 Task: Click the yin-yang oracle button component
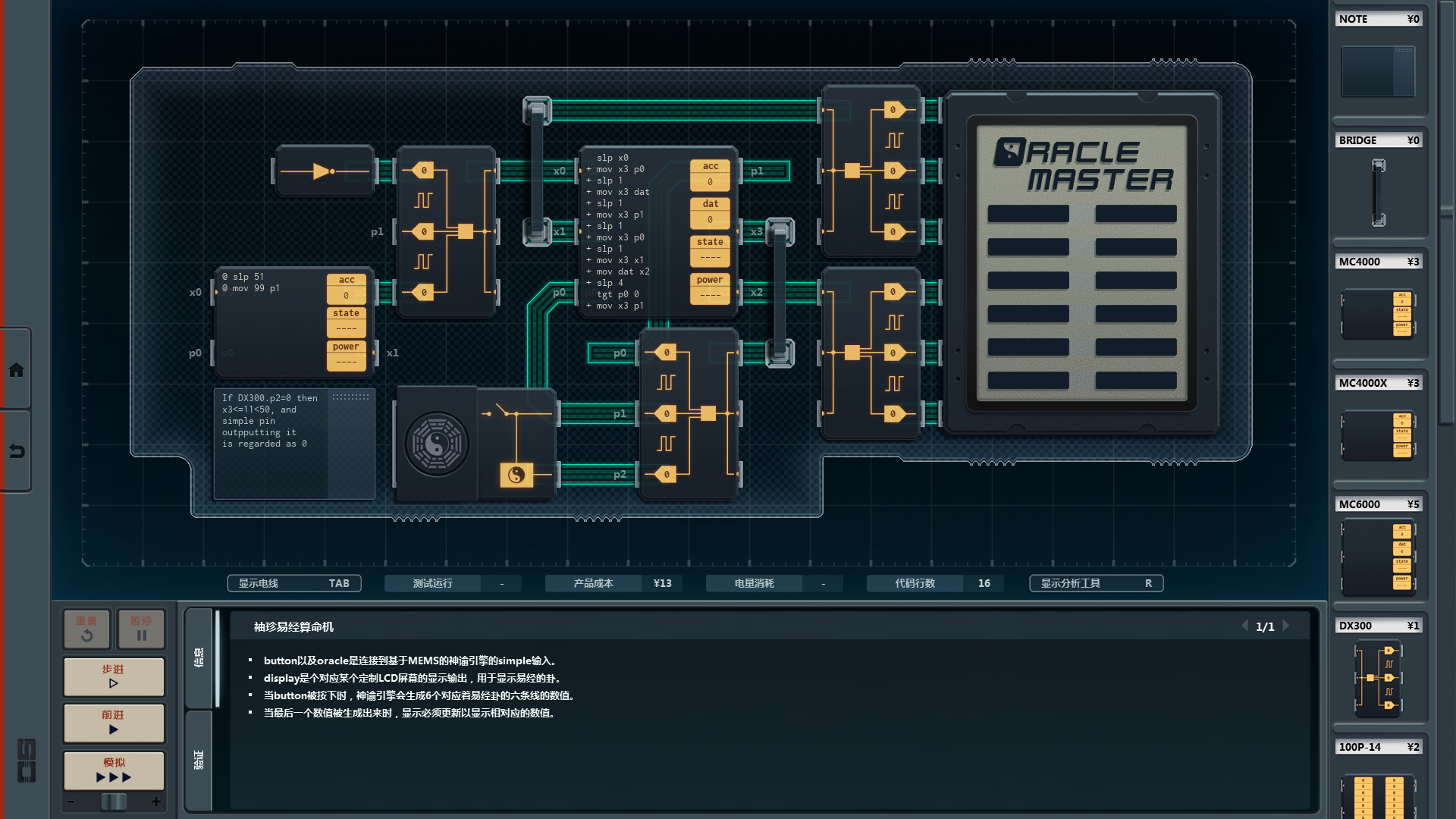tap(437, 444)
